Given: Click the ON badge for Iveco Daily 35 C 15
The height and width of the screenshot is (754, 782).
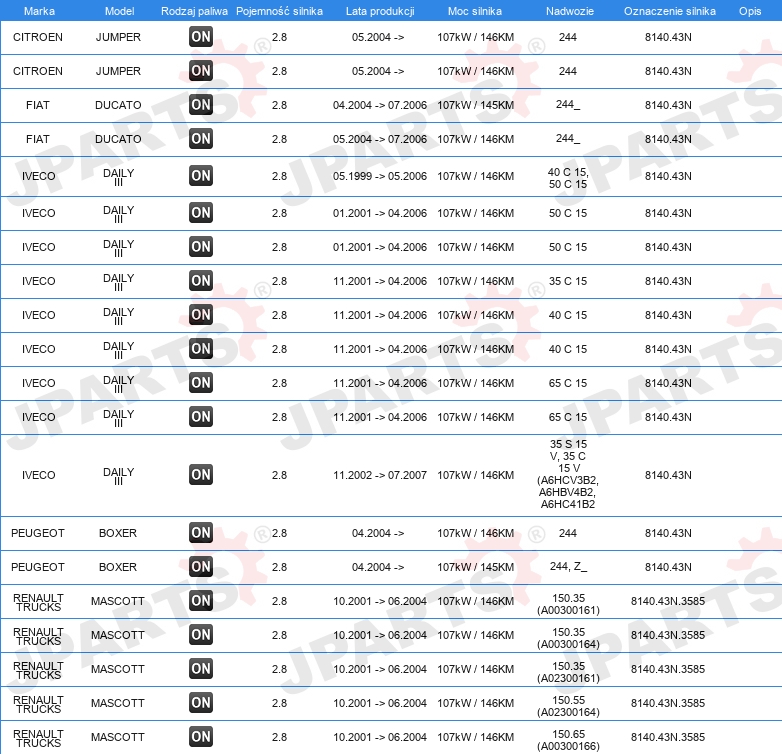Looking at the screenshot, I should pyautogui.click(x=200, y=281).
